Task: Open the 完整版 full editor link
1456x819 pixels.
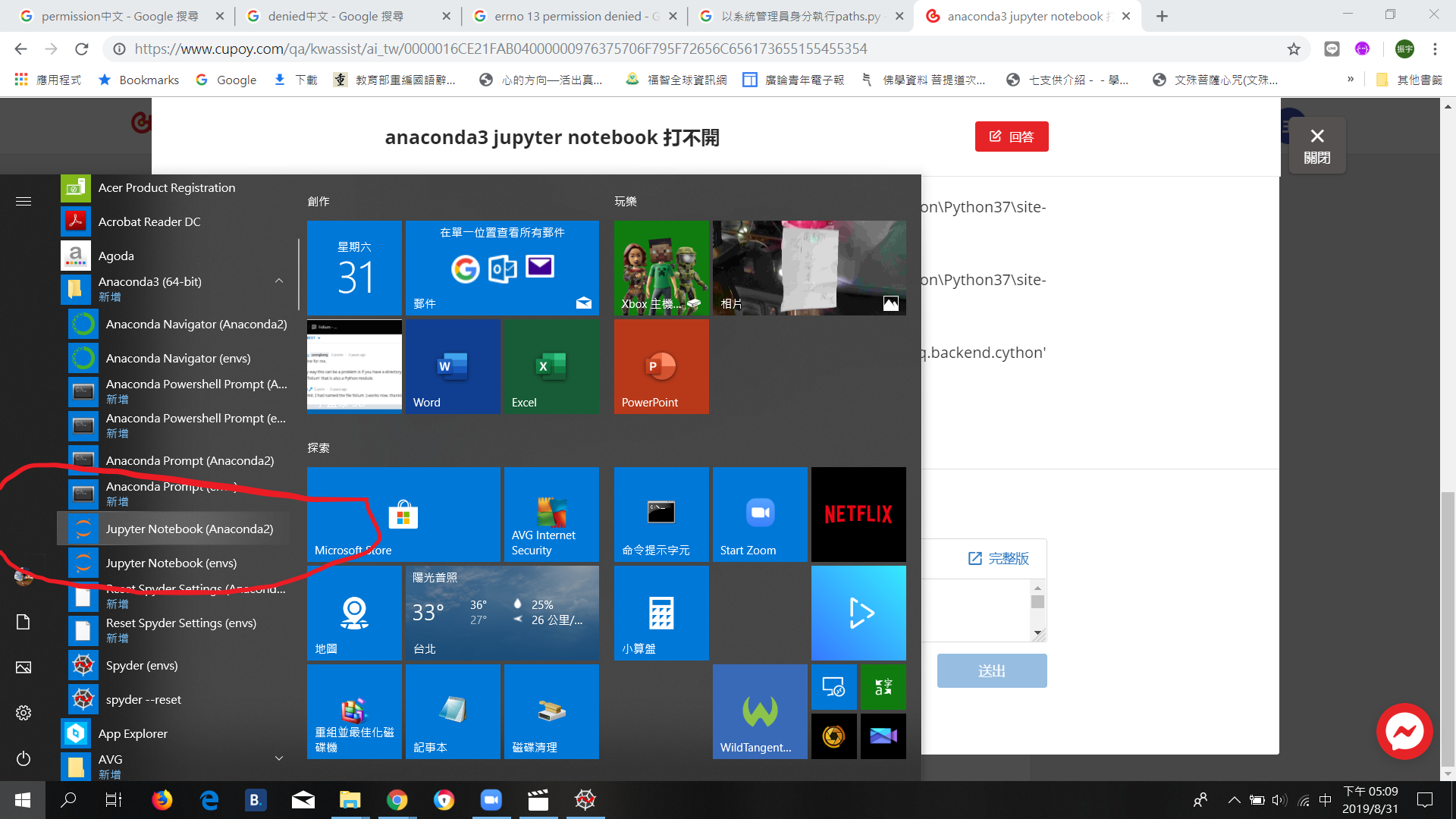Action: point(999,558)
